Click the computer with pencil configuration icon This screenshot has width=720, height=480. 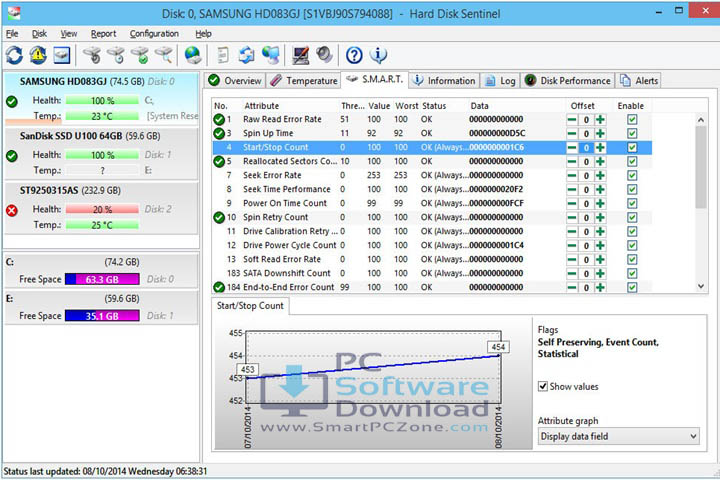coord(301,56)
